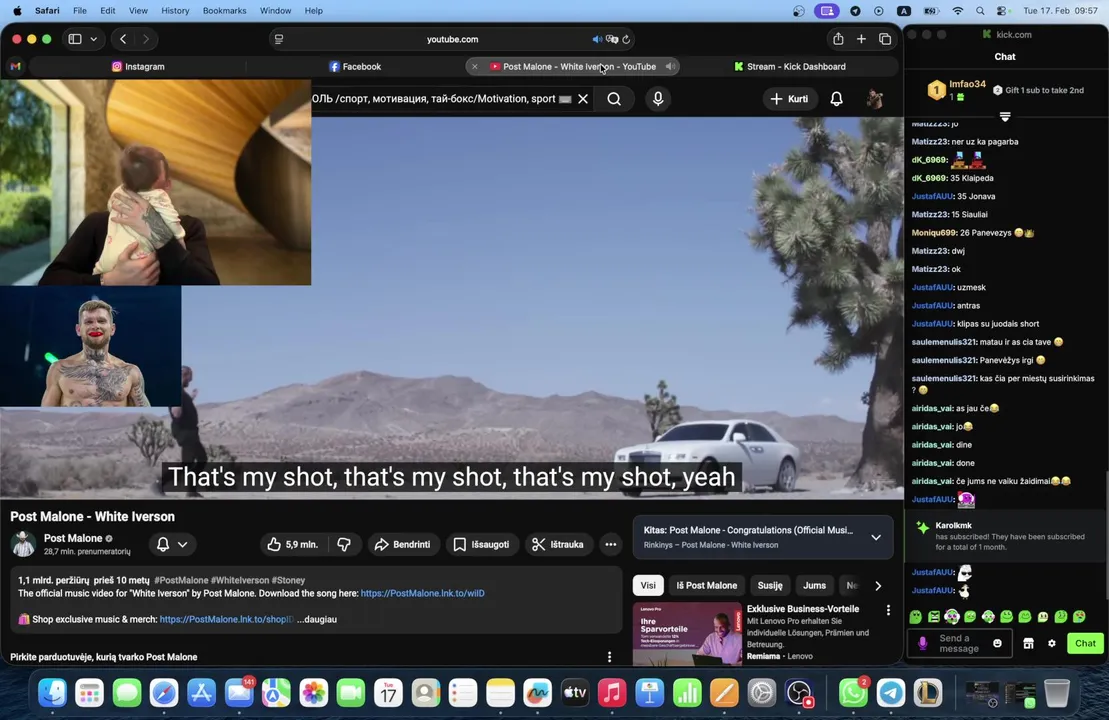Screen dimensions: 1109x720
Task: Clear the YouTube search field with X
Action: (583, 99)
